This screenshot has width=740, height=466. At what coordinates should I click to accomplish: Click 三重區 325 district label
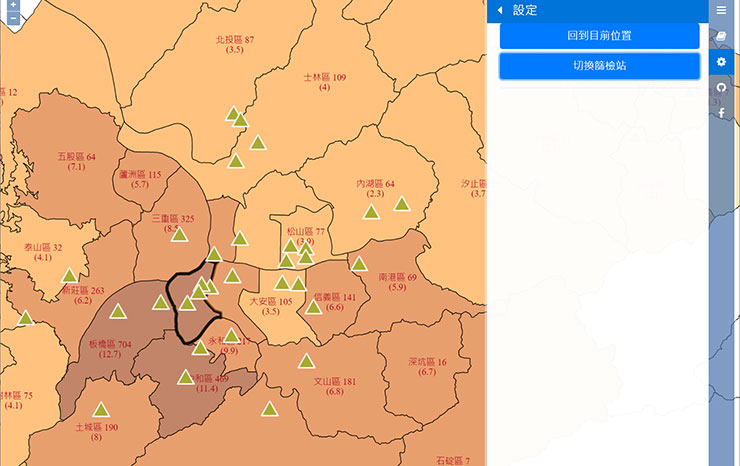click(x=173, y=219)
